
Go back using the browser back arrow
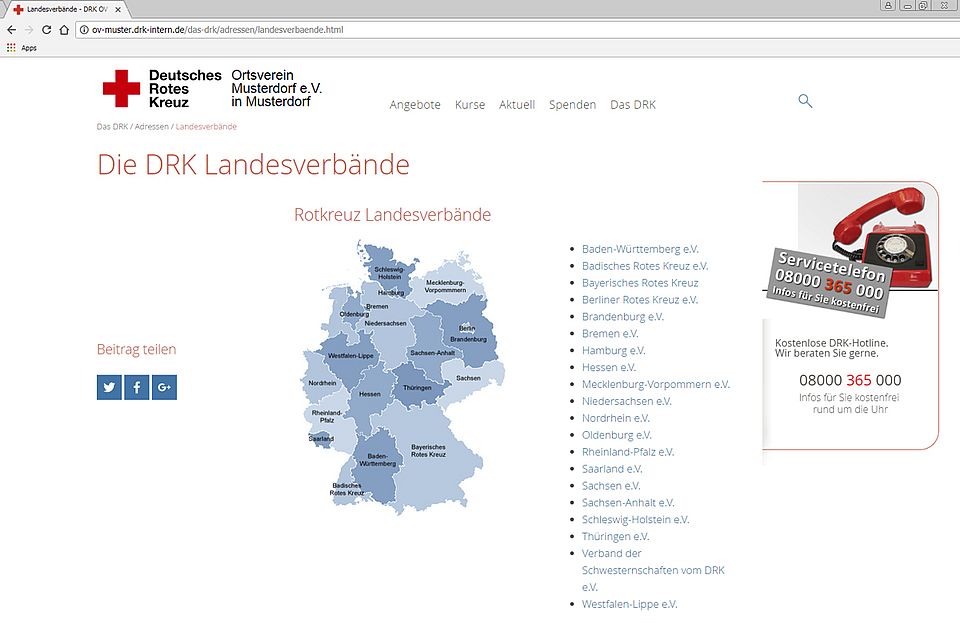[10, 30]
